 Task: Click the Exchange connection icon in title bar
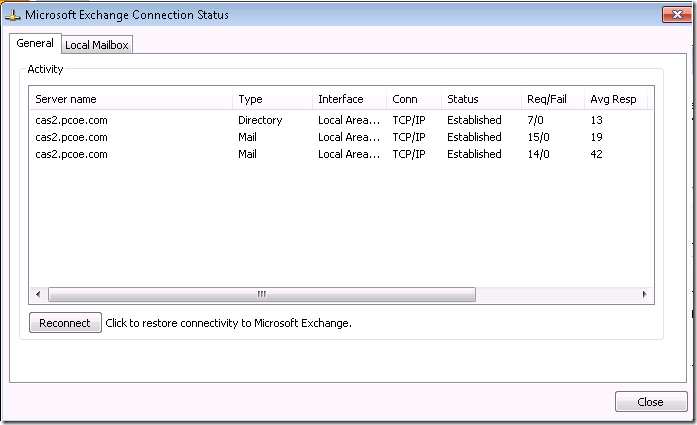(12, 15)
